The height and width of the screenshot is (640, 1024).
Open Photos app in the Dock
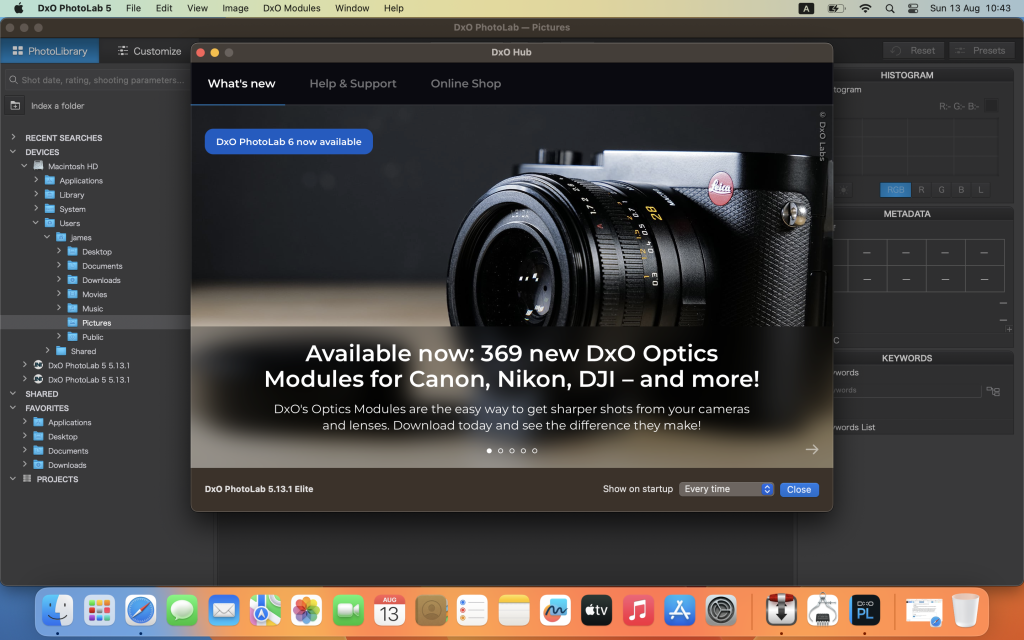click(x=306, y=611)
